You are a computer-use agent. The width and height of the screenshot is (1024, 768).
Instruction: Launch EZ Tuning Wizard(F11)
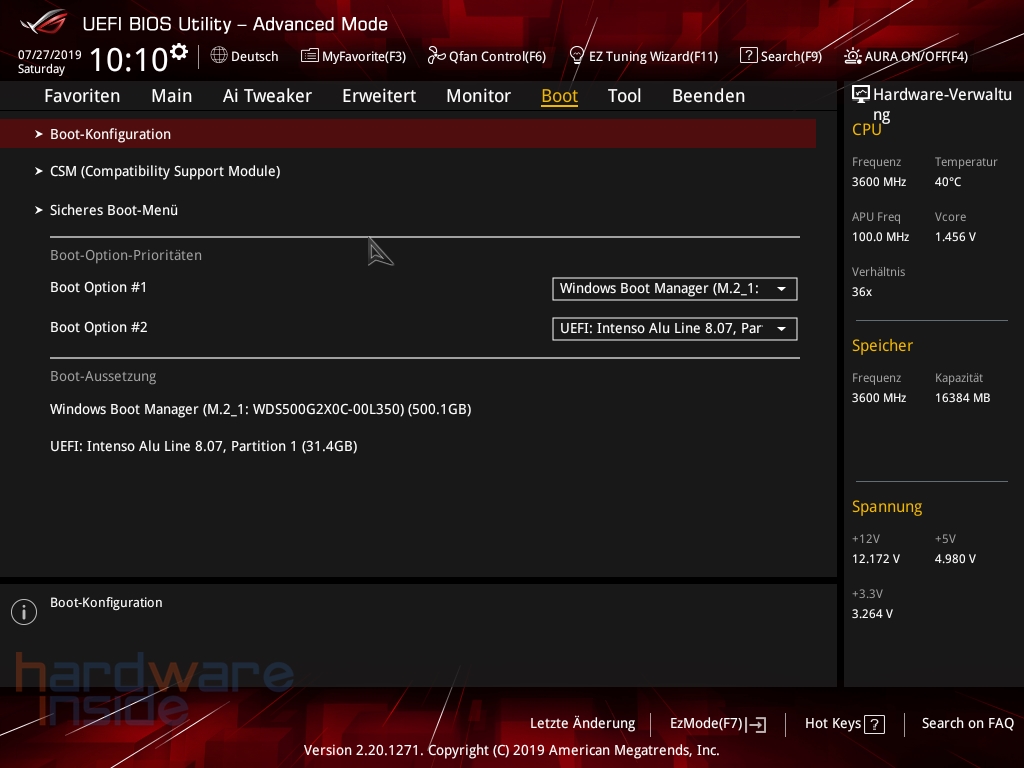point(643,56)
